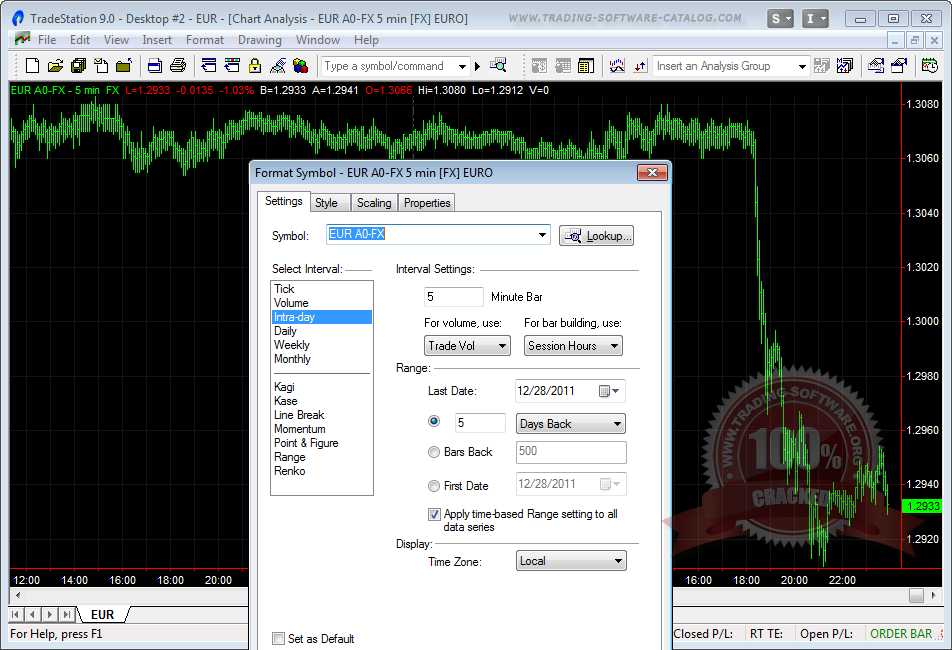
Task: Select the Bars Back radio button
Action: pos(434,452)
